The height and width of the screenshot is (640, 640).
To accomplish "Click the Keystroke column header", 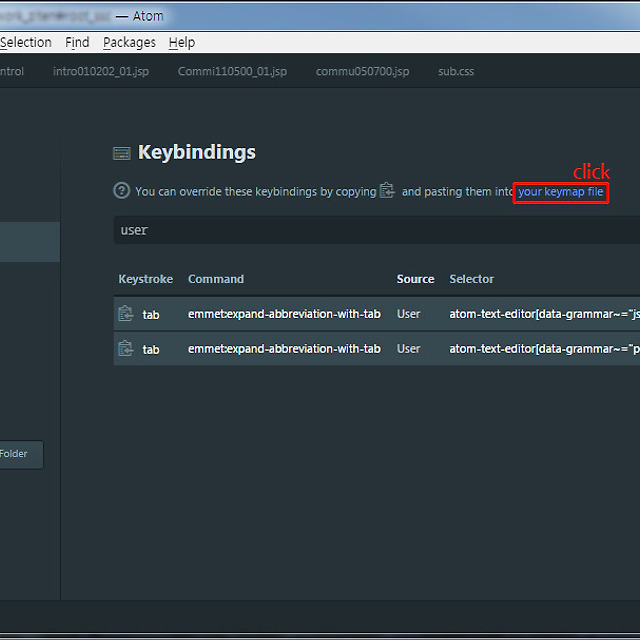I will click(x=146, y=279).
